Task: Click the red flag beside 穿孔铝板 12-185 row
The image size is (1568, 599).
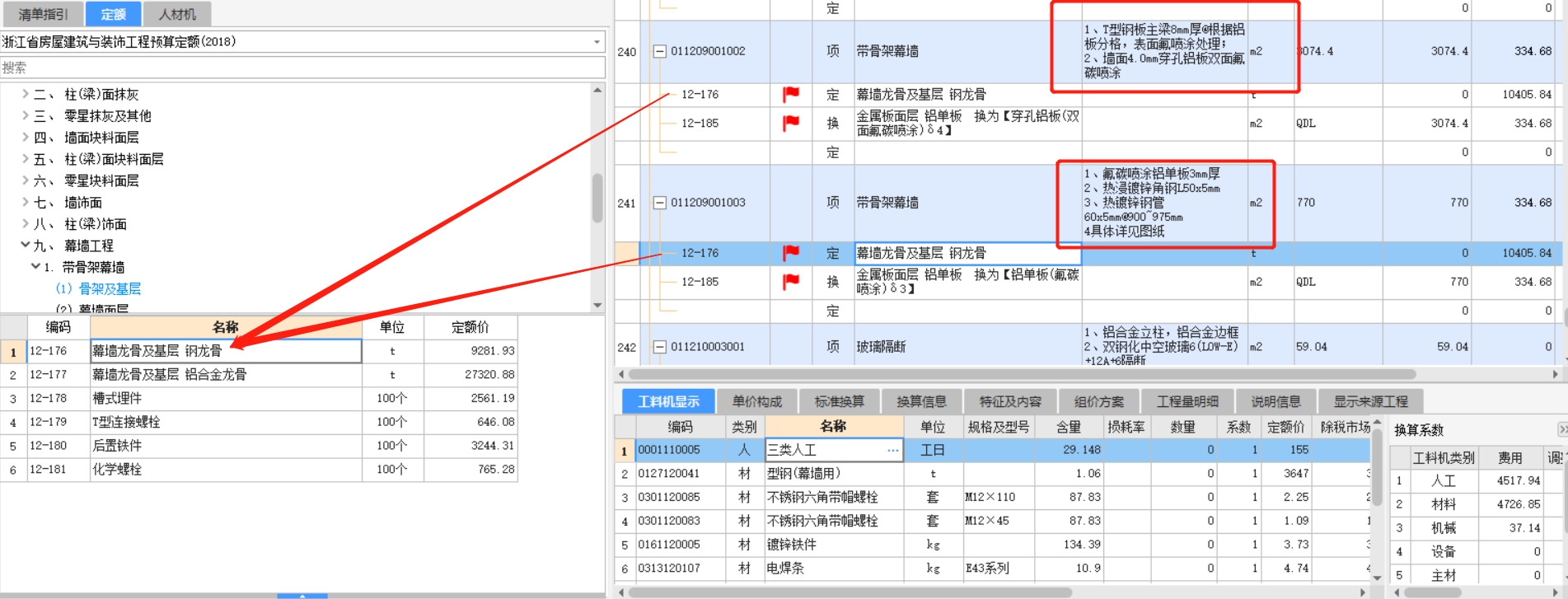Action: tap(791, 124)
